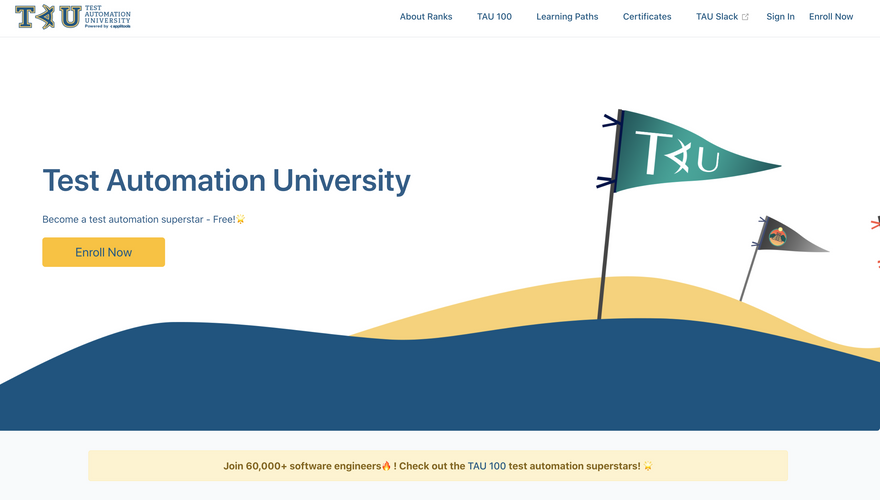Click Sign In in the header
Image resolution: width=880 pixels, height=500 pixels.
tap(780, 17)
